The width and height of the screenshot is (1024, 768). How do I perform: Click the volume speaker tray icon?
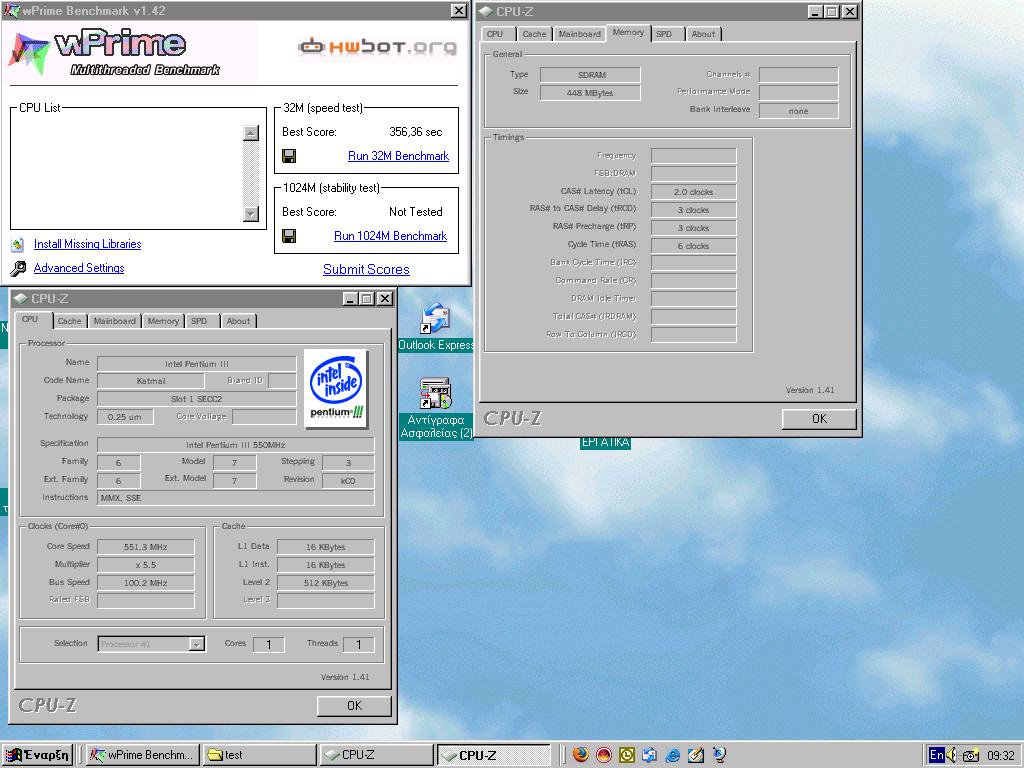951,755
